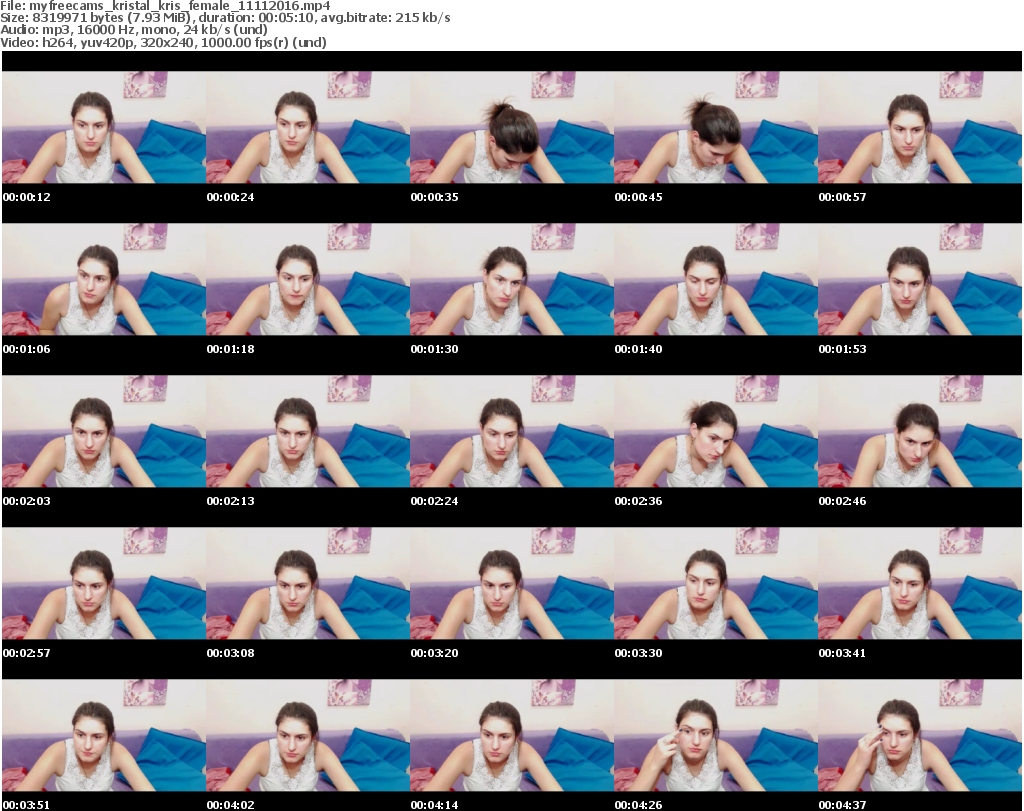Click the timestamp text 00:04:37
This screenshot has height=811, width=1024.
point(842,805)
